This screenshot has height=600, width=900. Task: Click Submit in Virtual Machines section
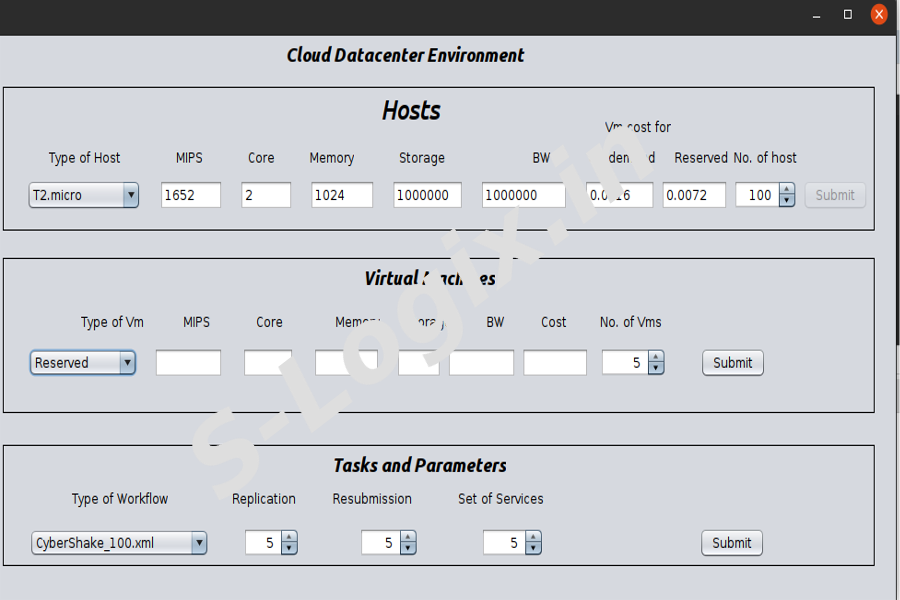tap(732, 363)
